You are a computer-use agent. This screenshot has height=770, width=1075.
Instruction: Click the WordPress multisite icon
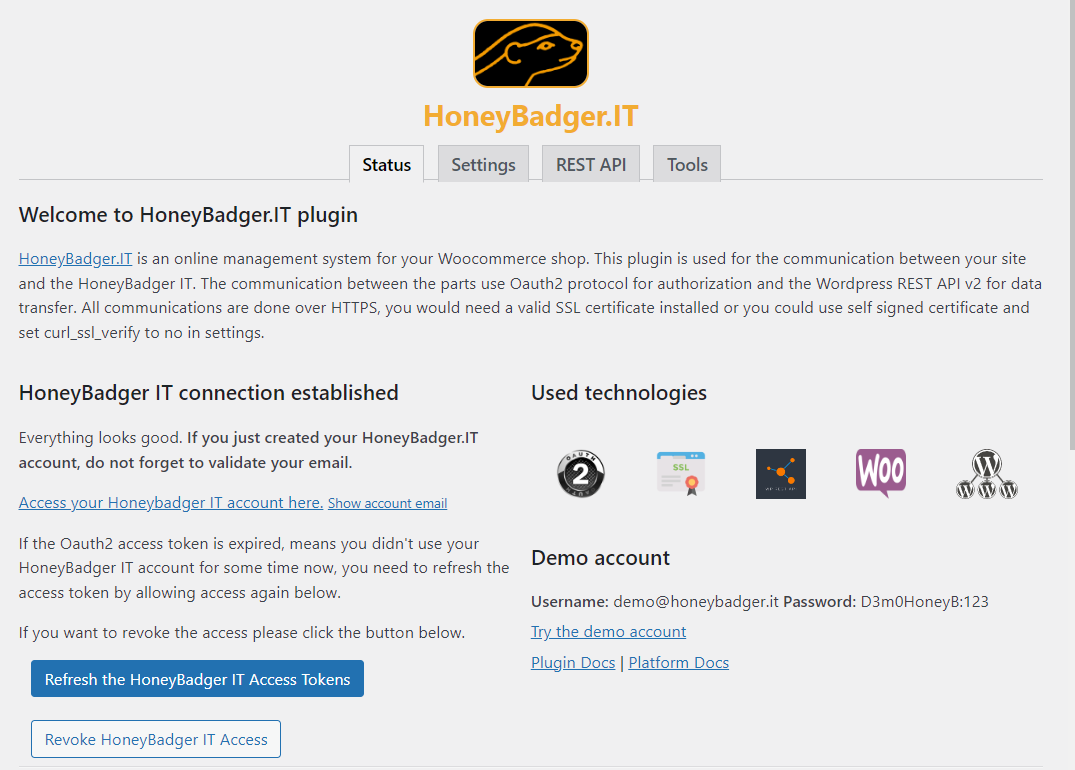click(986, 474)
